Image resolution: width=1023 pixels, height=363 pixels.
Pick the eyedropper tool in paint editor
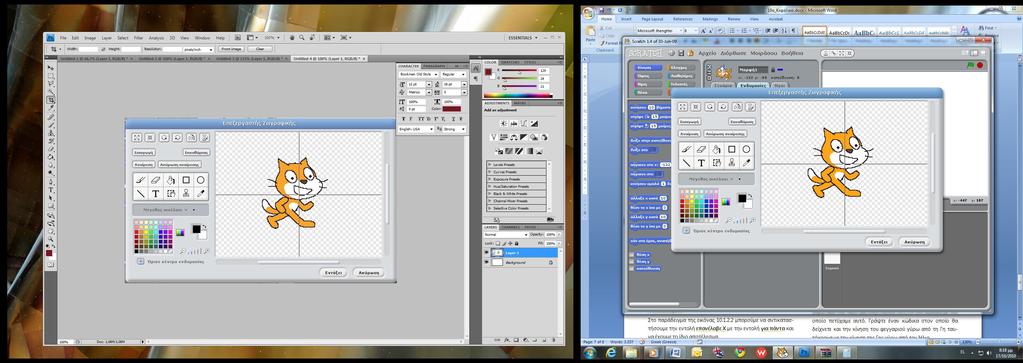click(x=746, y=163)
